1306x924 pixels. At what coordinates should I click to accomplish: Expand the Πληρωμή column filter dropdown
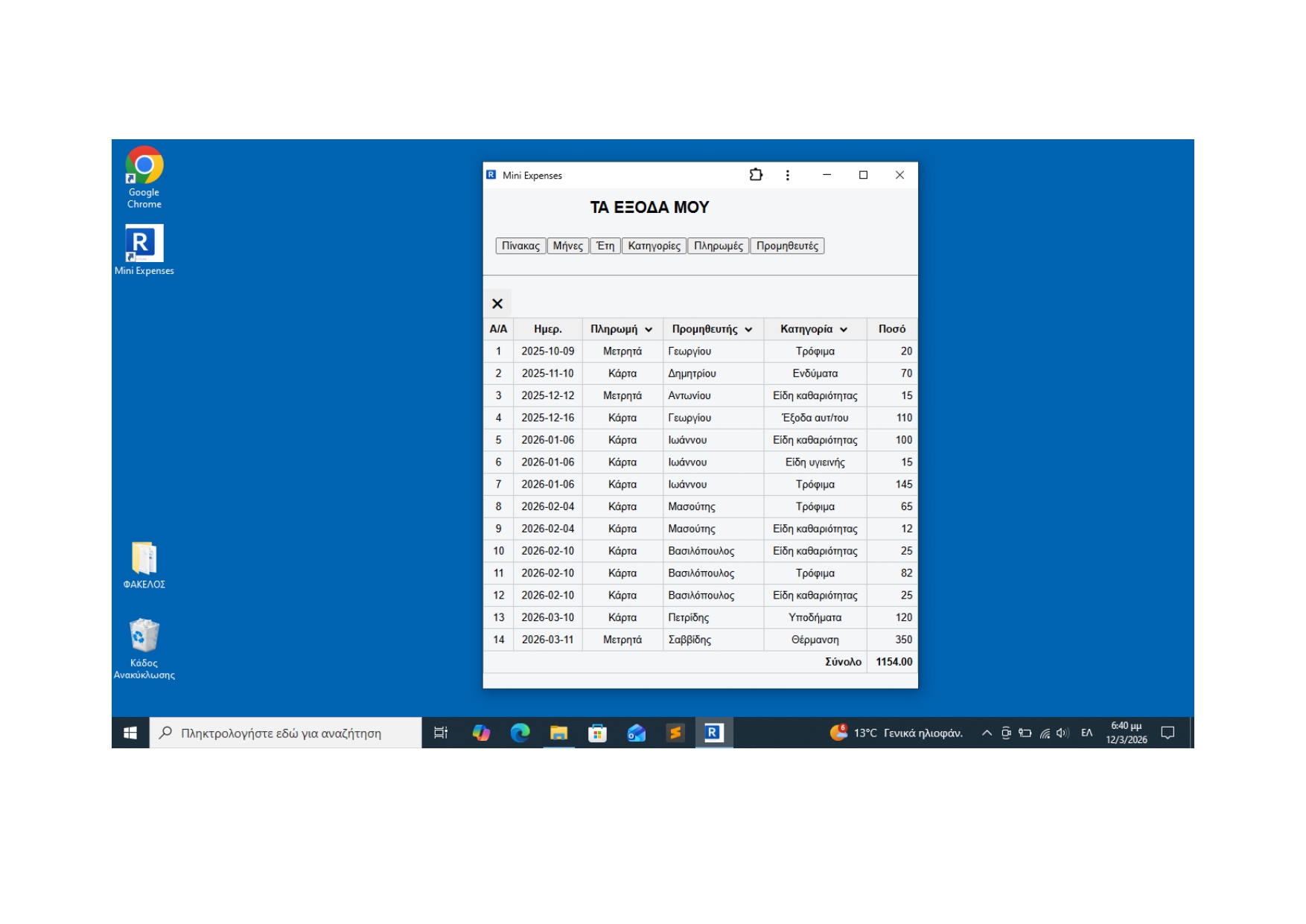(x=649, y=330)
